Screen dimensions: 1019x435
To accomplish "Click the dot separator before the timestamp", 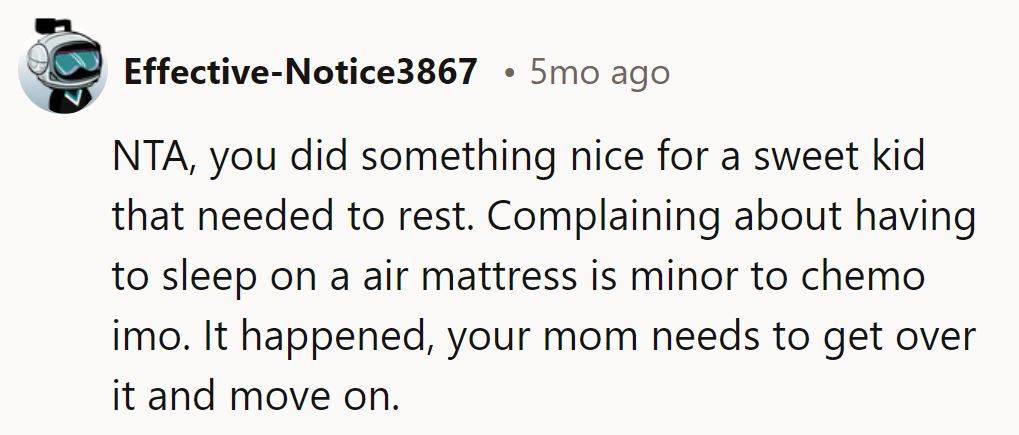I will (510, 74).
